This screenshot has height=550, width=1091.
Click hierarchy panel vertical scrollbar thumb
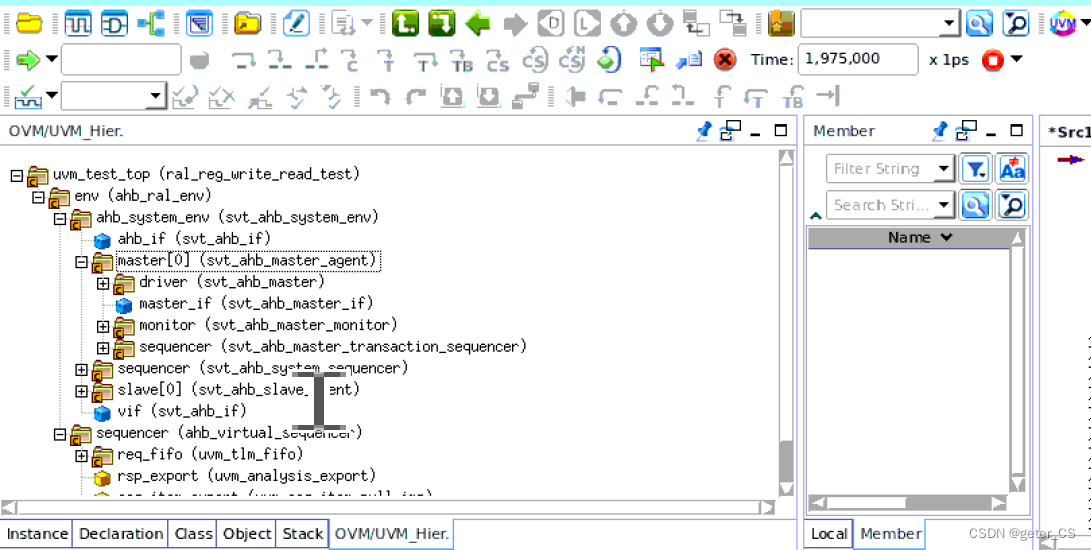tap(786, 460)
